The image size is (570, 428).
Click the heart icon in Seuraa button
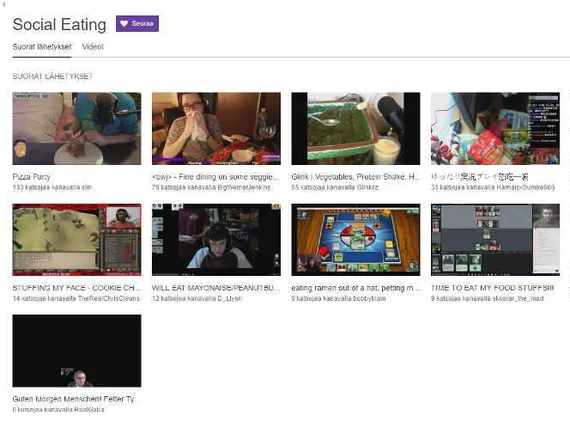[x=124, y=24]
